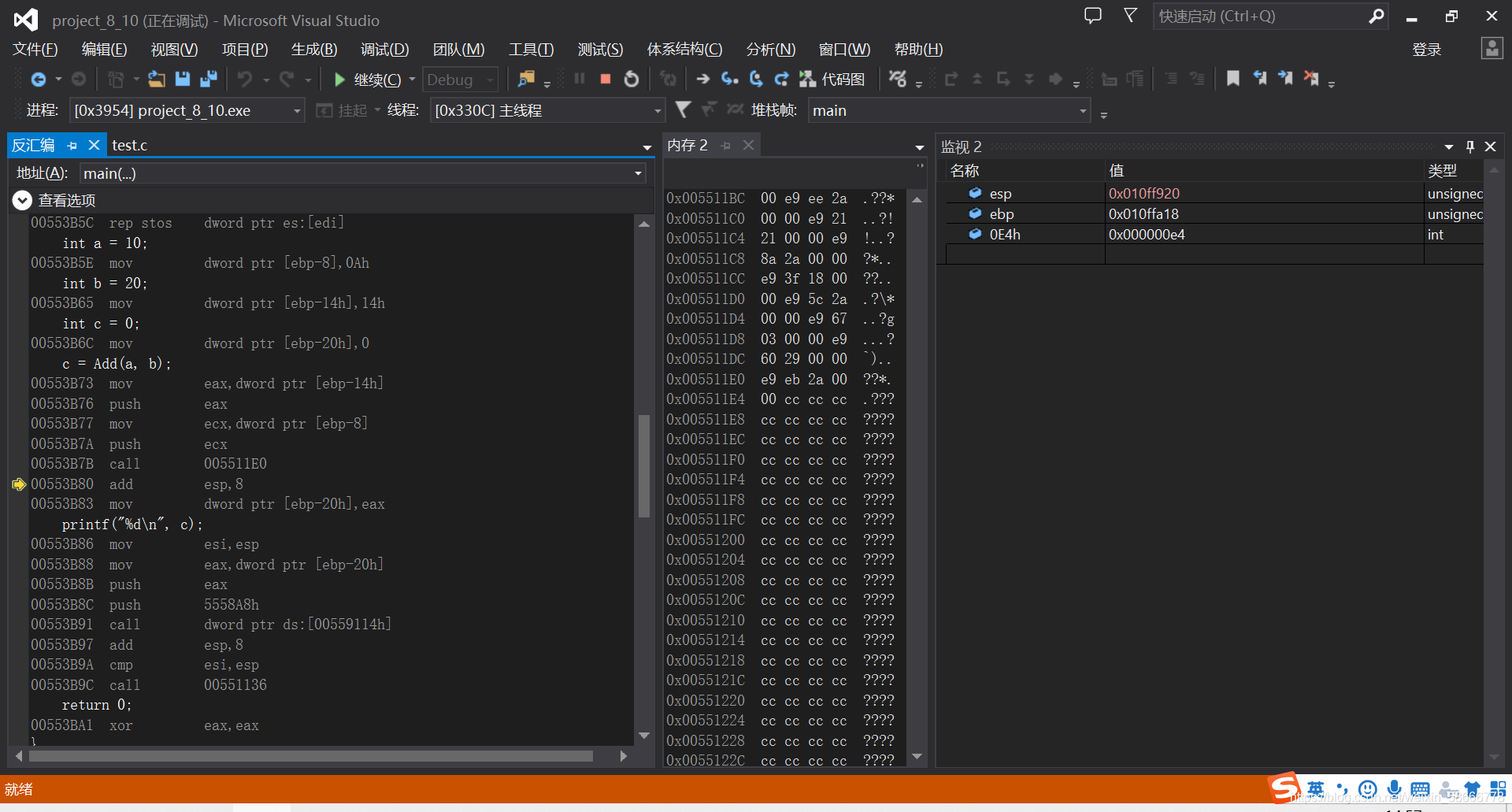Click disassembly line 00553B7B call 005511E0
This screenshot has width=1512, height=812.
click(149, 464)
